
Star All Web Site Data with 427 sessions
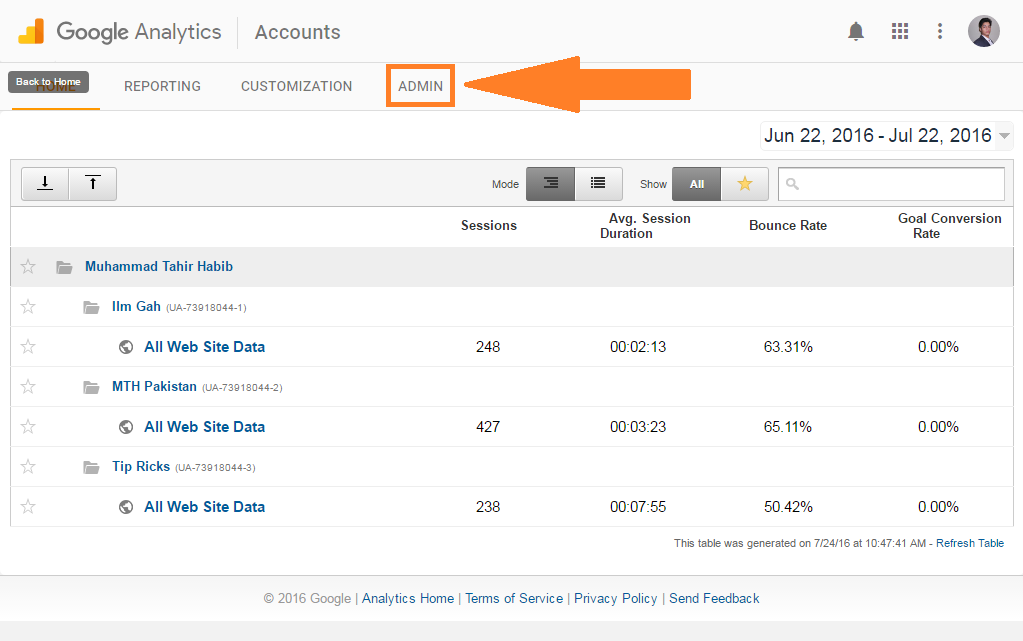[x=28, y=427]
